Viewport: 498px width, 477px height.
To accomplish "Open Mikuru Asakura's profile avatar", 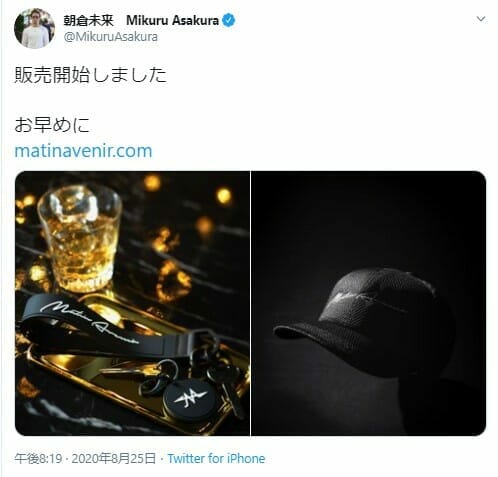I will pos(34,28).
